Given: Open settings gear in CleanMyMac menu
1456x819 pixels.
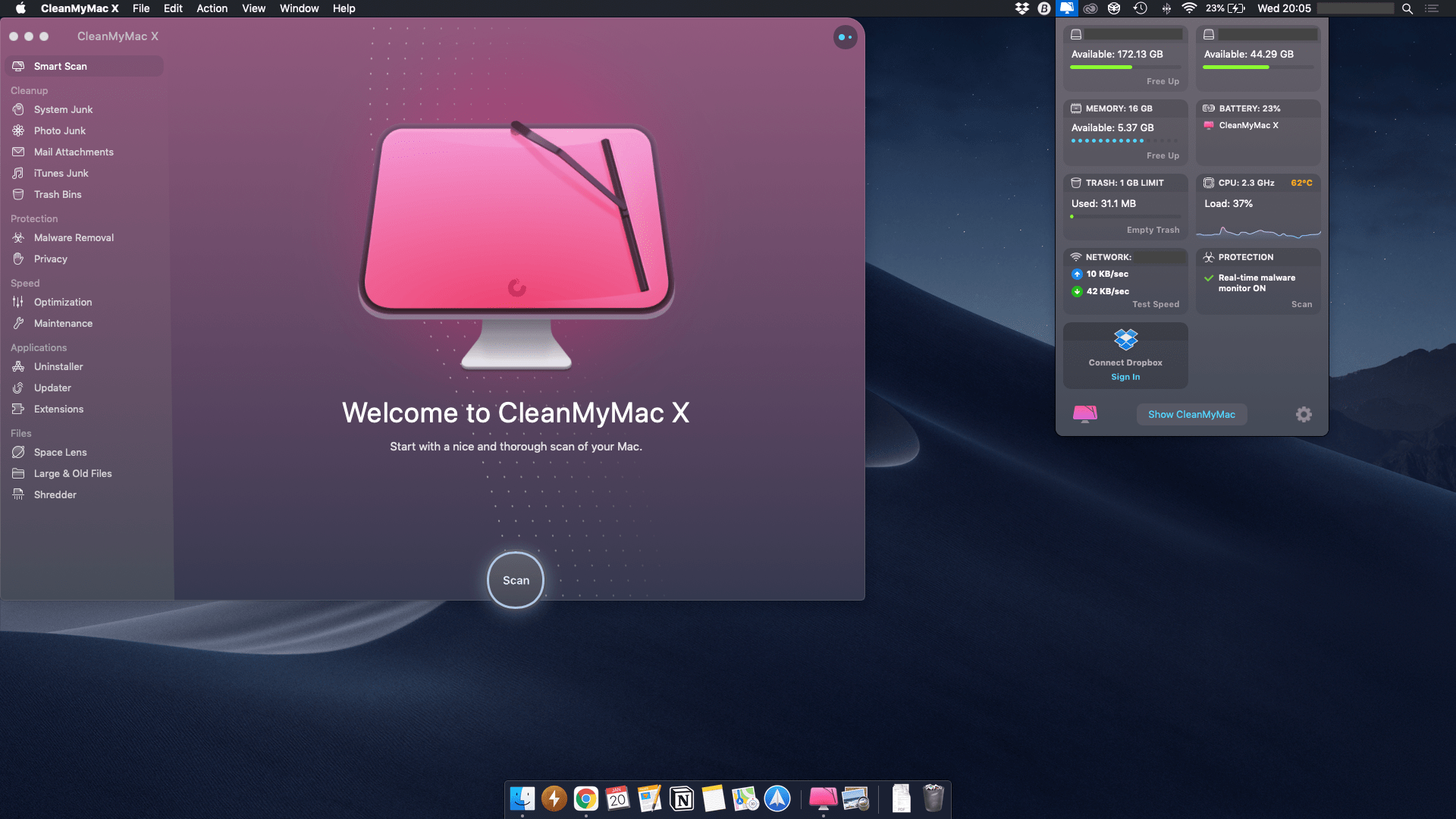Looking at the screenshot, I should (1304, 414).
